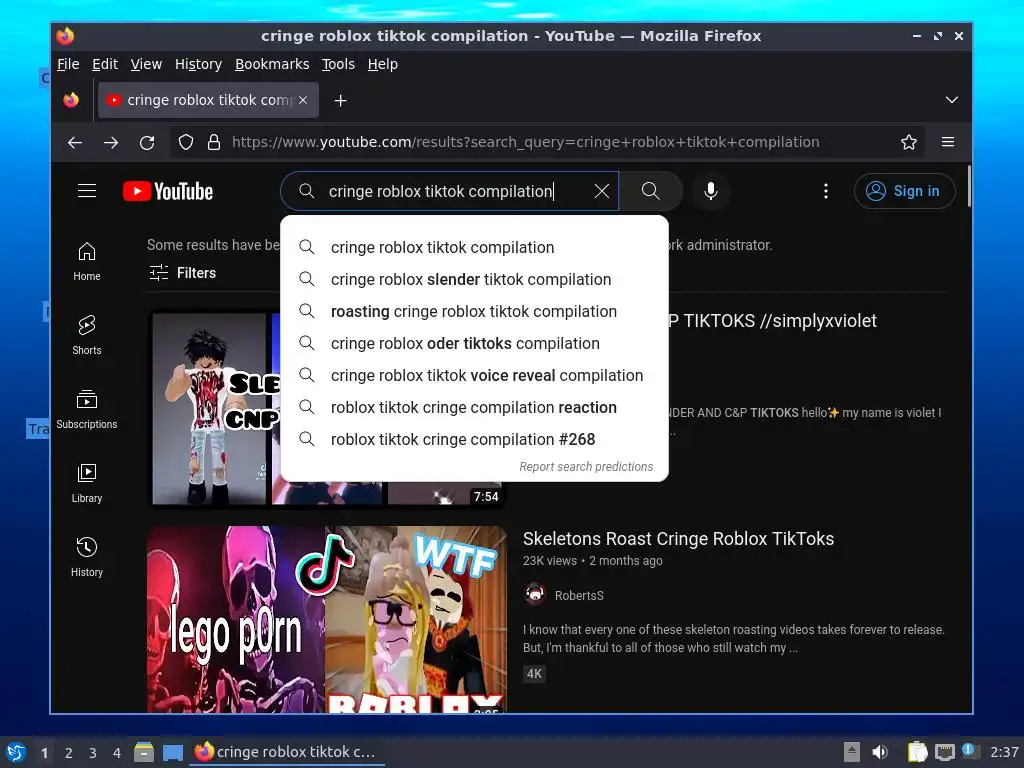Go back with the browser back arrow
Viewport: 1024px width, 768px height.
(75, 142)
